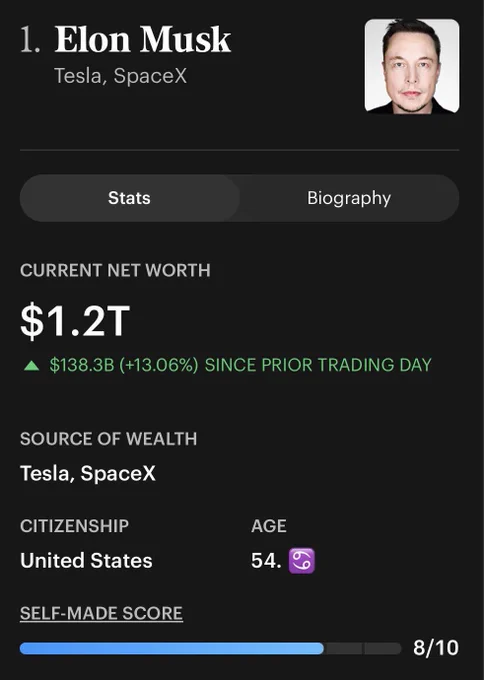
Task: Click the SOURCE OF WEALTH label
Action: coord(108,439)
